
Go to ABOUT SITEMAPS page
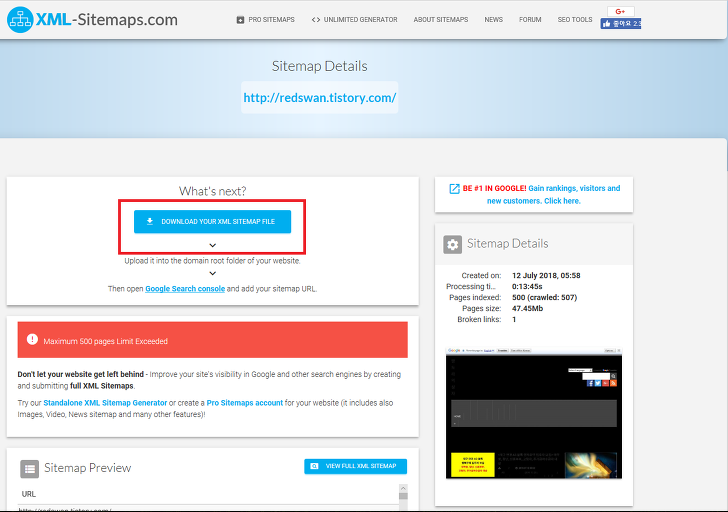pos(441,19)
